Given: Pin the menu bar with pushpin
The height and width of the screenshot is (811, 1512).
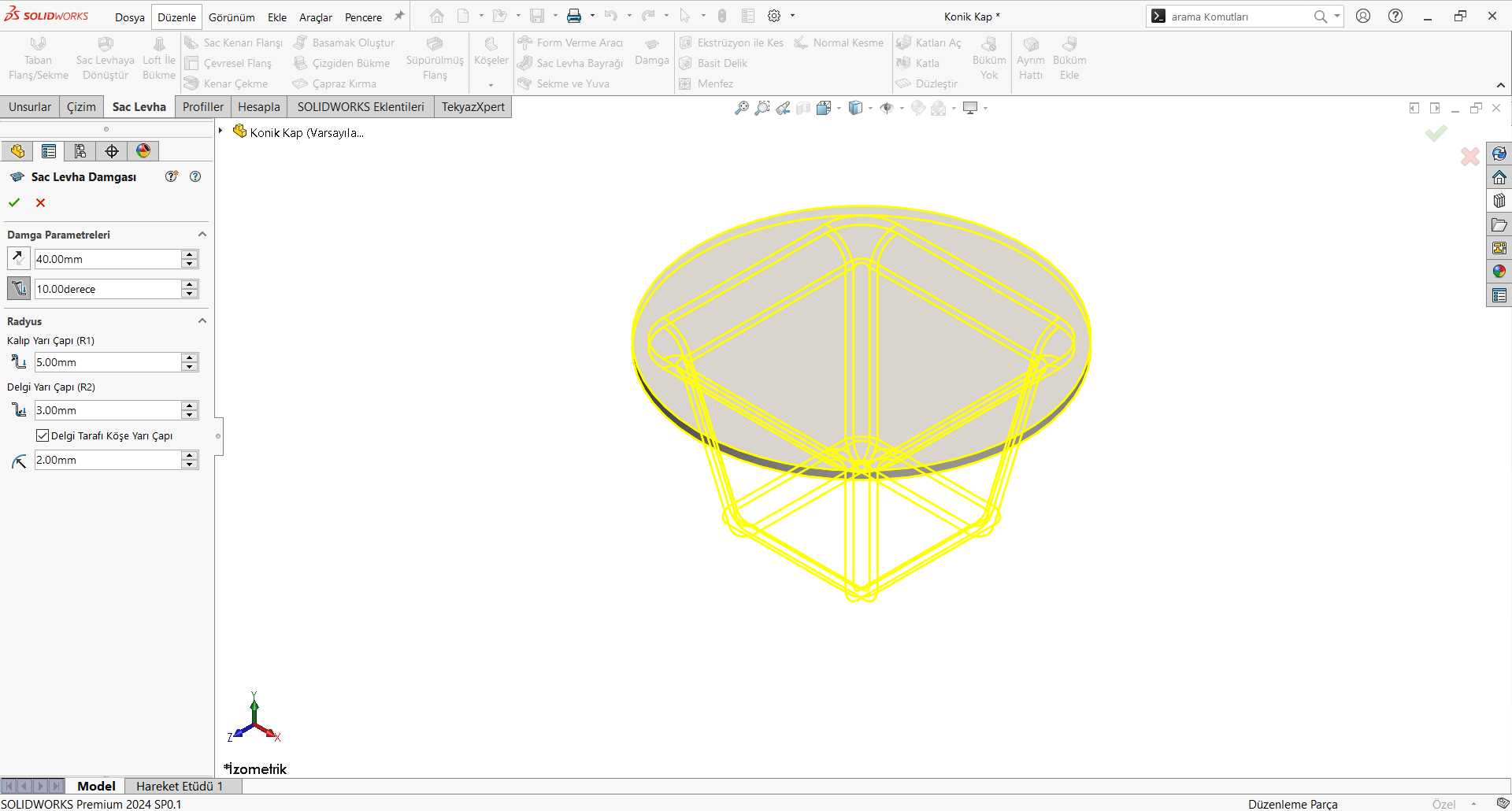Looking at the screenshot, I should 399,16.
